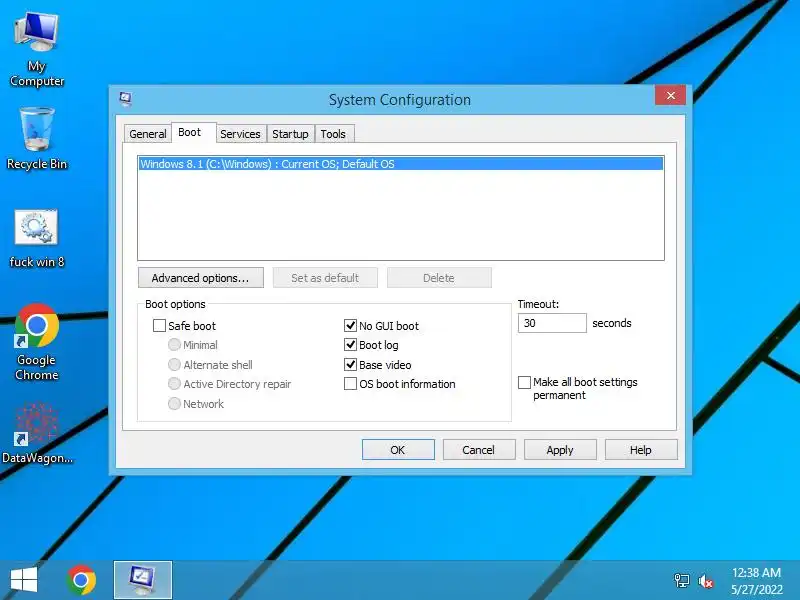
Task: Close the System Configuration dialog
Action: pos(670,95)
